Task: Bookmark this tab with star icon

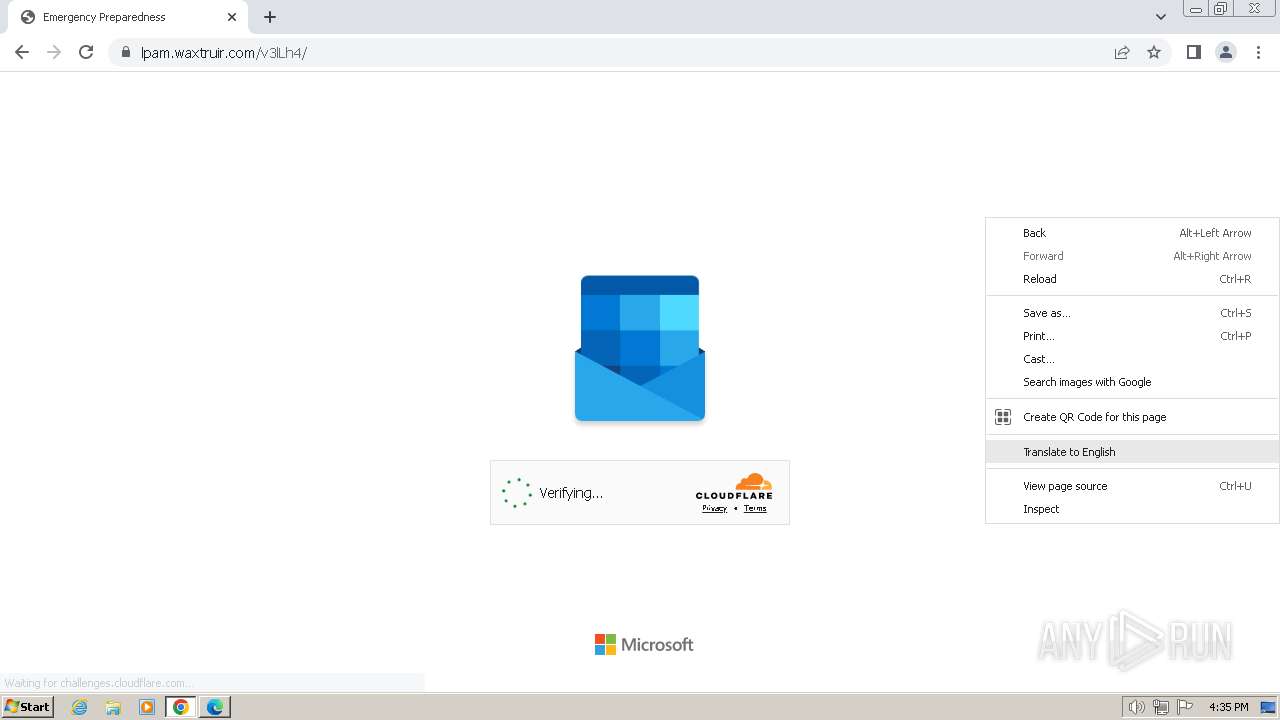Action: tap(1154, 53)
